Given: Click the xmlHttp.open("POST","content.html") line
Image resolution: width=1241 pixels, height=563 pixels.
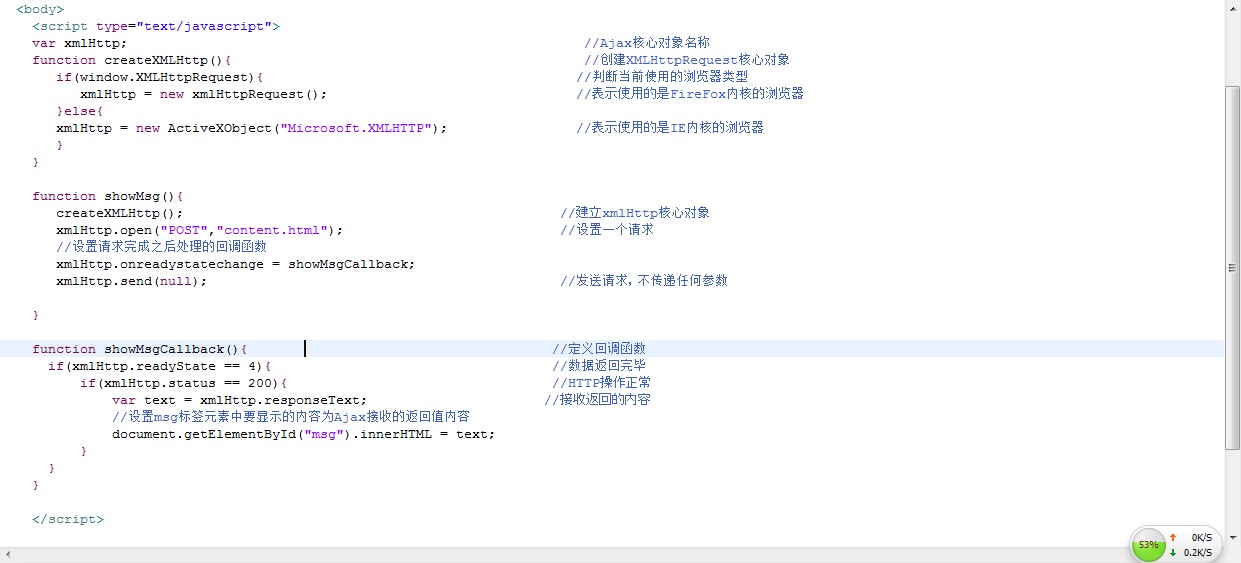Looking at the screenshot, I should pos(200,230).
